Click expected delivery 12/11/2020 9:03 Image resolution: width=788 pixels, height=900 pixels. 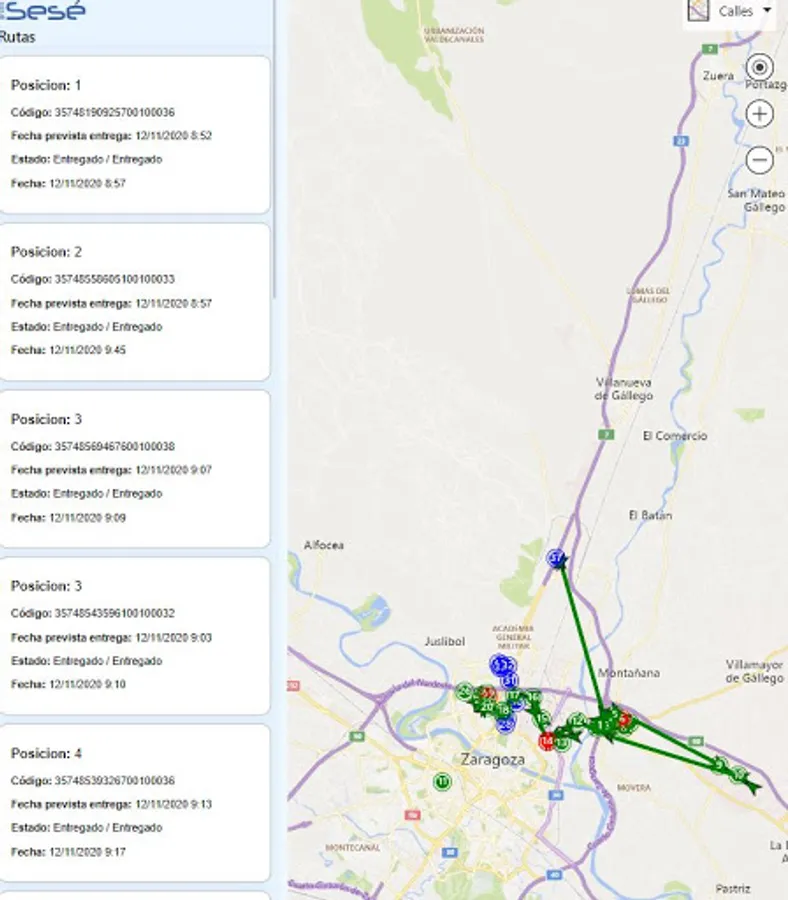tap(173, 638)
